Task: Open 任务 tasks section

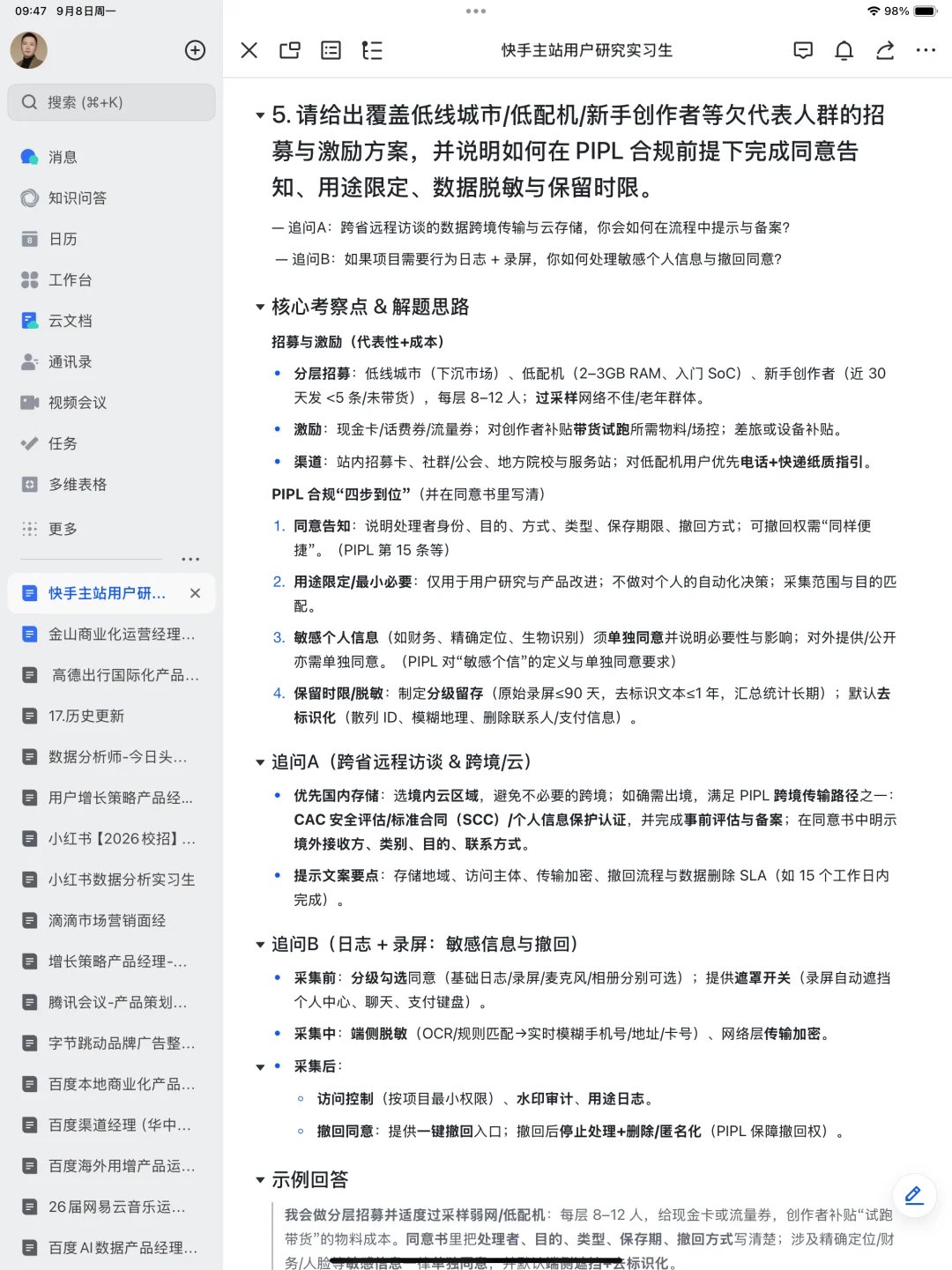Action: coord(111,443)
